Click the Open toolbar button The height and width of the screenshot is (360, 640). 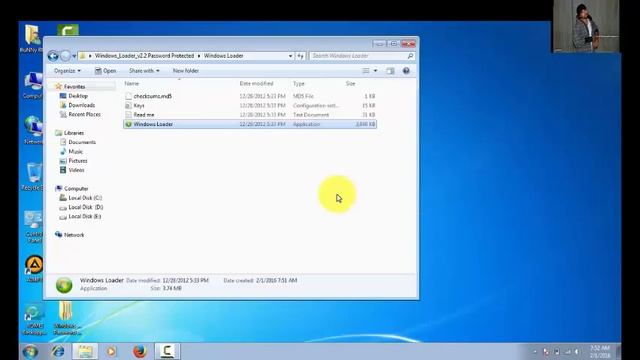[105, 71]
